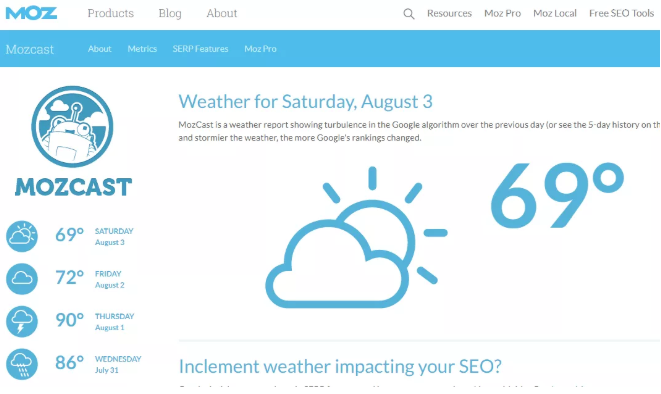Open Free SEO Tools link
Viewport: 661px width, 394px height.
point(621,13)
